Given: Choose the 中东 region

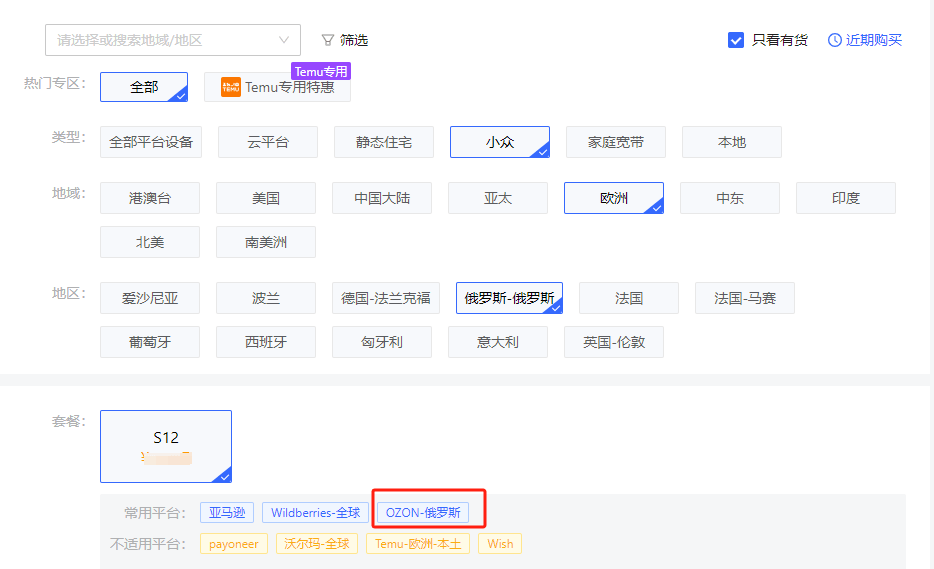Looking at the screenshot, I should click(x=730, y=198).
